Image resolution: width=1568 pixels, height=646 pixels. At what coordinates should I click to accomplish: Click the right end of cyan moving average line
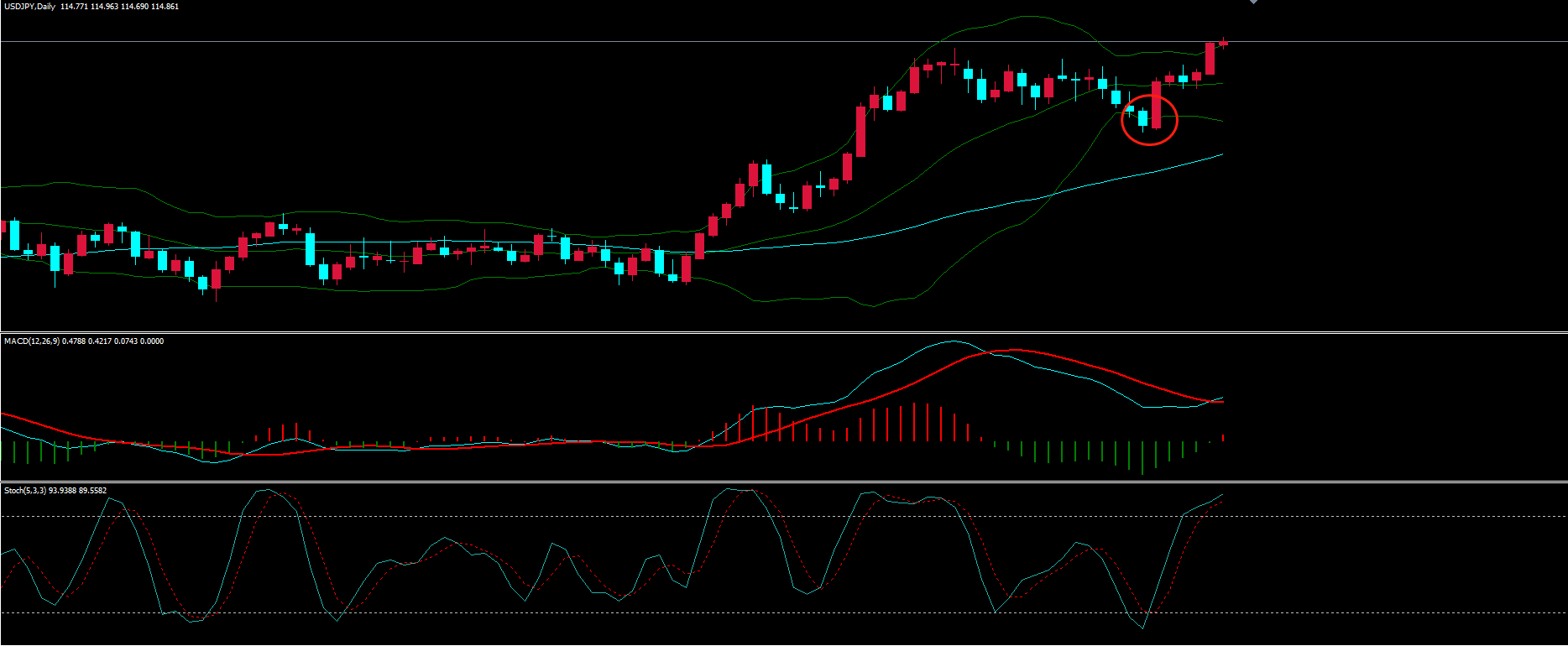pyautogui.click(x=1221, y=154)
